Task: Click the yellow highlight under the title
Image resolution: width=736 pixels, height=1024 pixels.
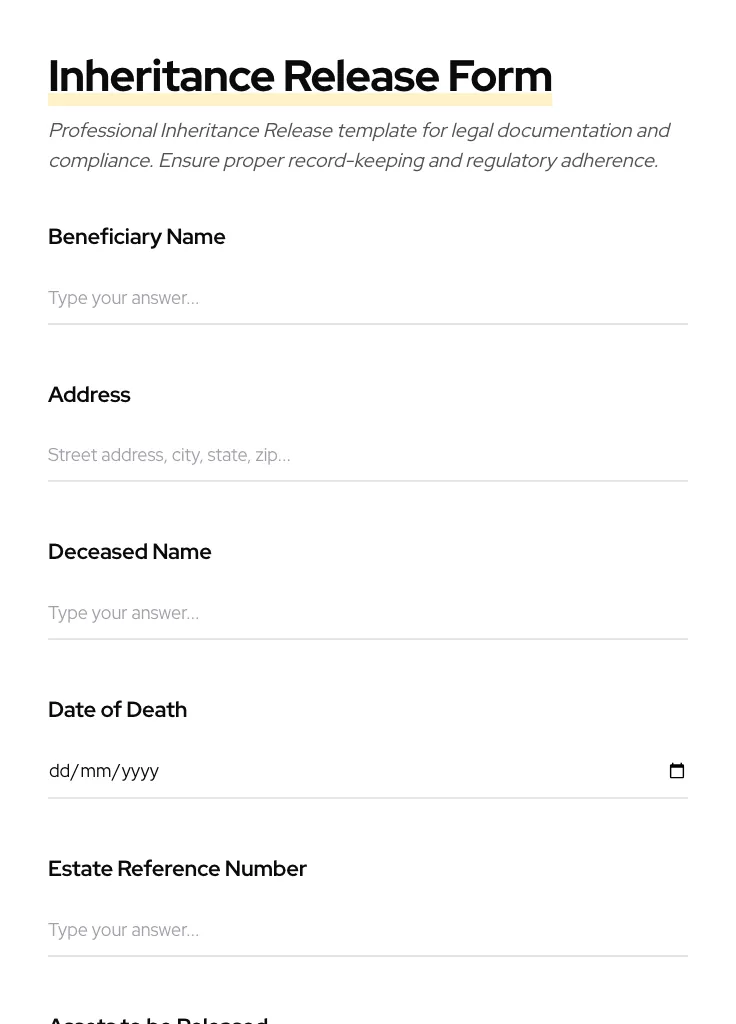Action: (x=300, y=98)
